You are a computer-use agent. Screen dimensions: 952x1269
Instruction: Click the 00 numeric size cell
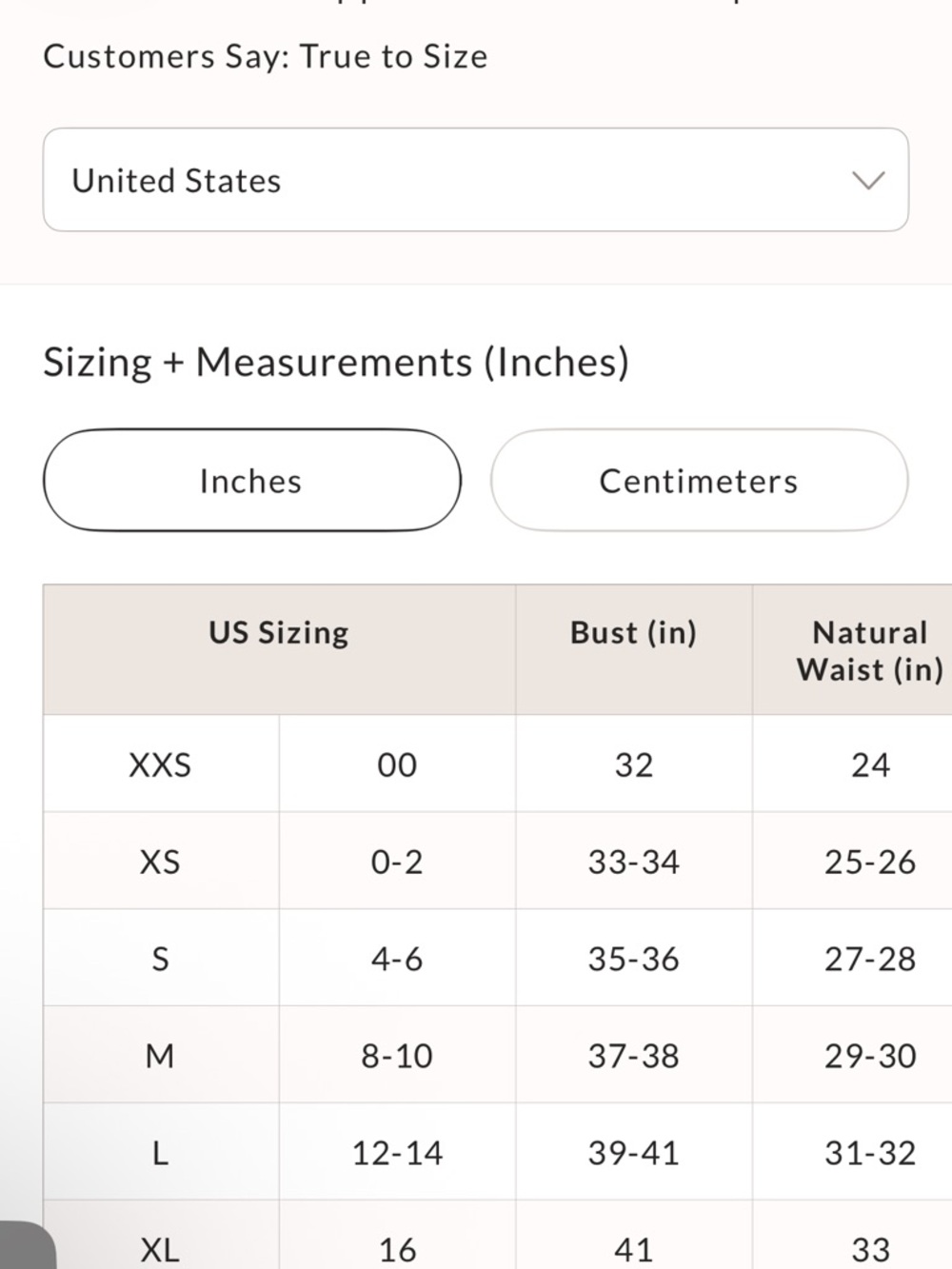pyautogui.click(x=397, y=764)
